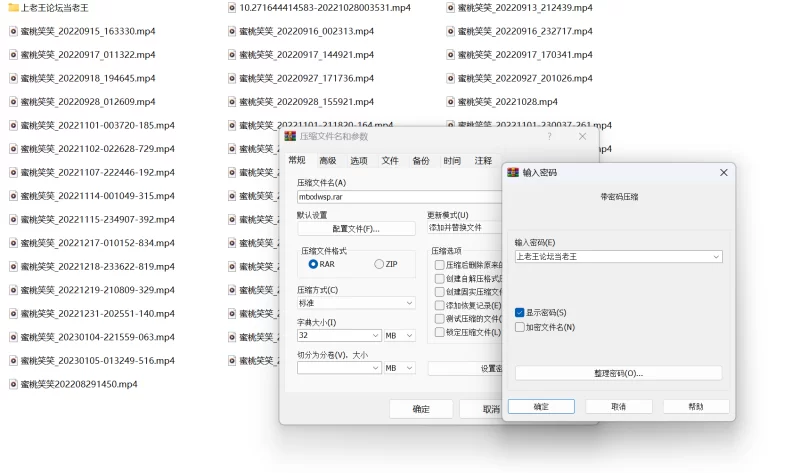Open the 更新模式 dropdown showing 添加并替换文件
800x473 pixels.
point(465,228)
